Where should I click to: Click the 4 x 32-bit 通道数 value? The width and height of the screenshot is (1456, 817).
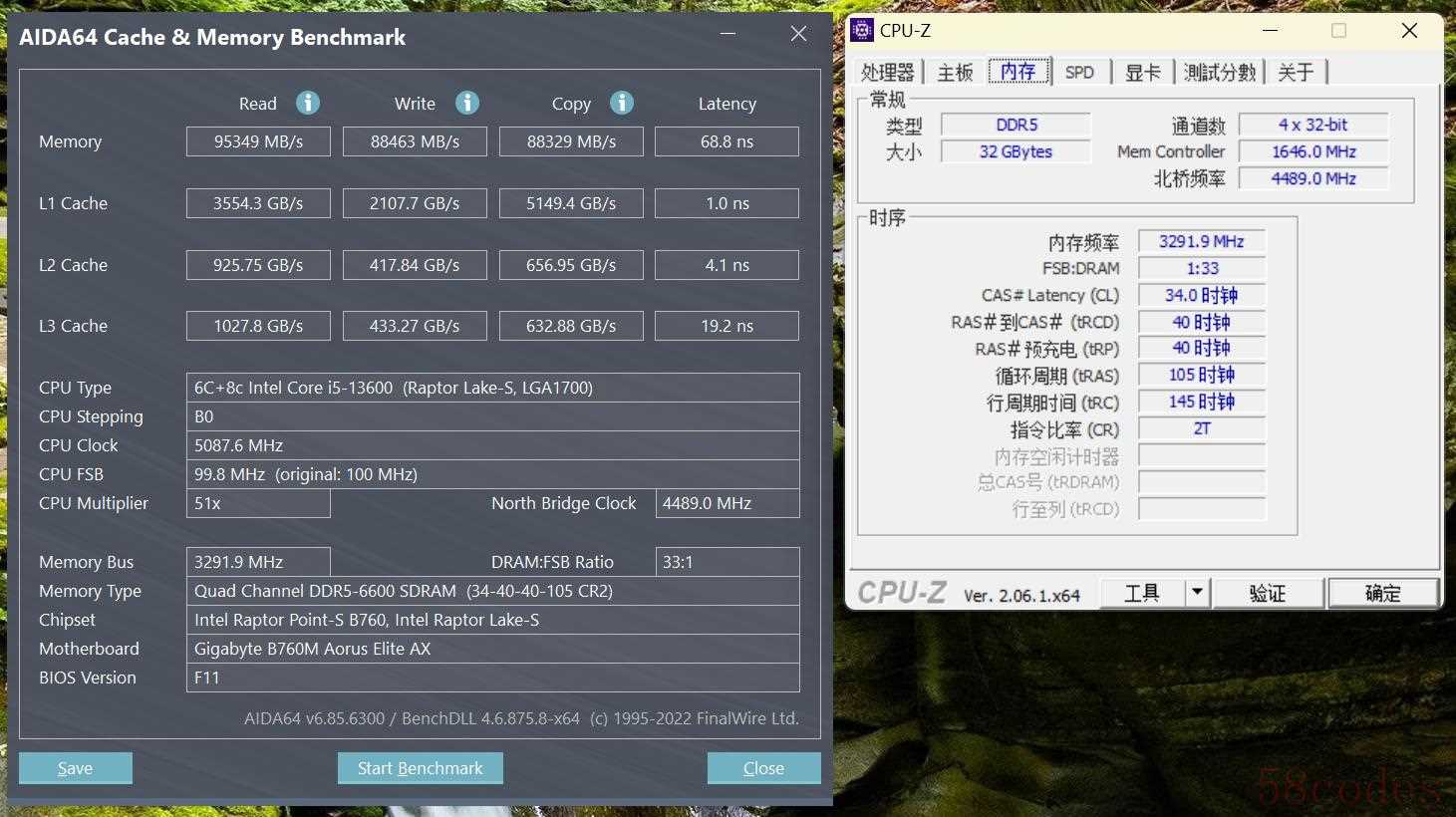click(1312, 125)
